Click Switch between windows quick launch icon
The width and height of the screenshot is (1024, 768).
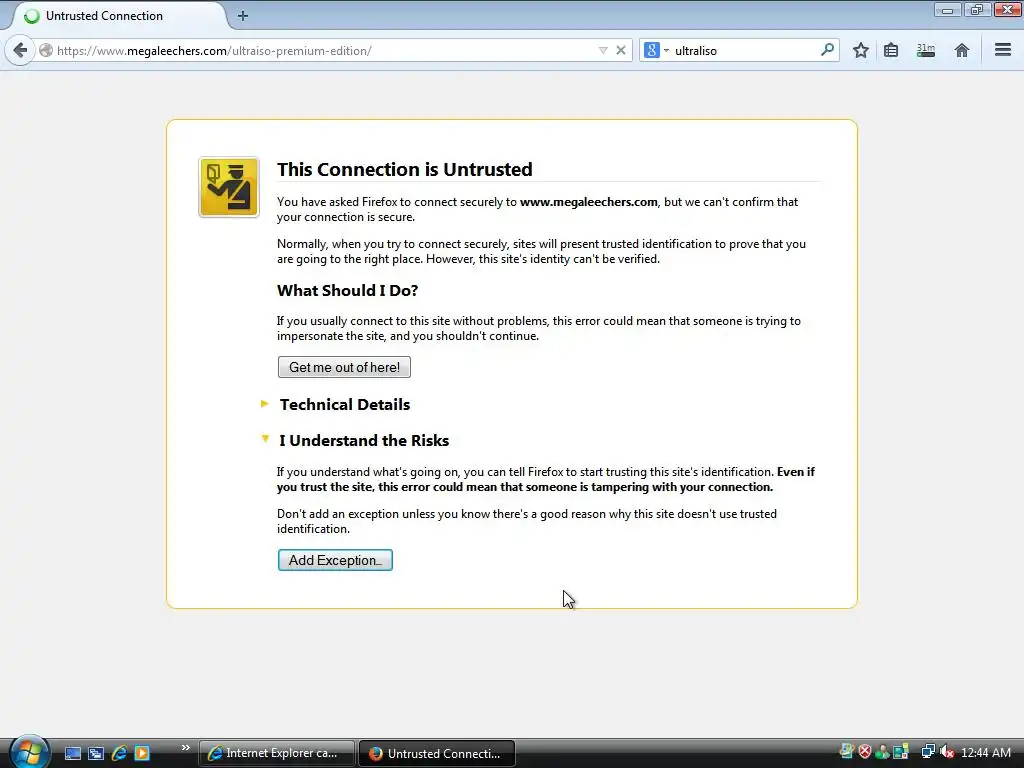pyautogui.click(x=96, y=753)
